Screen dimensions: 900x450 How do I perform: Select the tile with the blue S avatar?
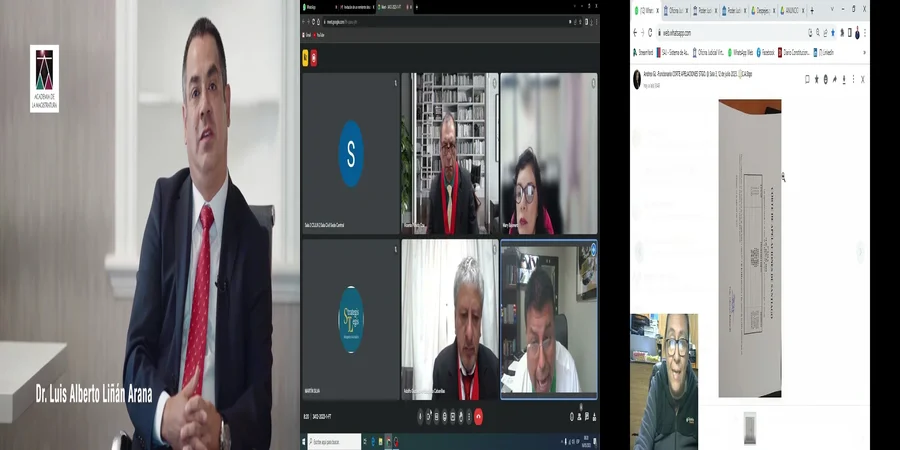point(351,153)
